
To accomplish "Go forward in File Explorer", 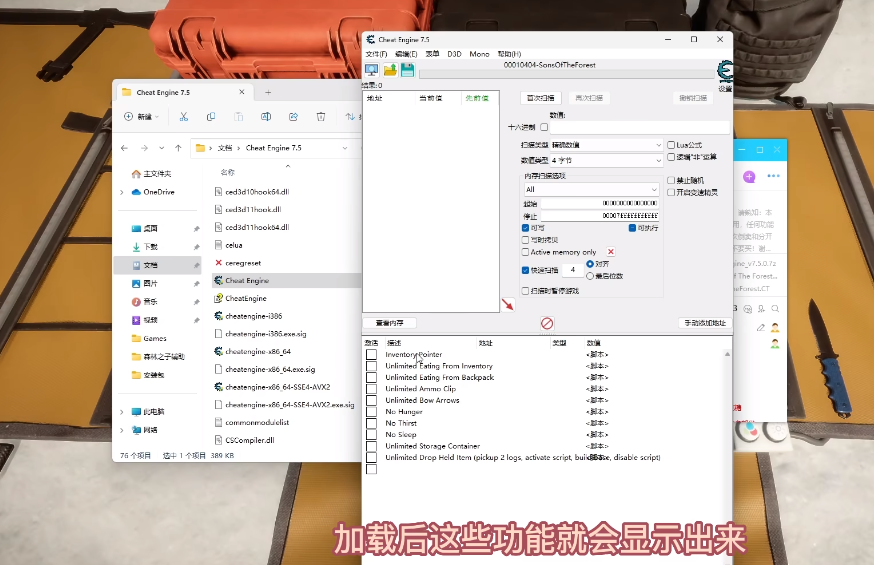I will coord(144,148).
